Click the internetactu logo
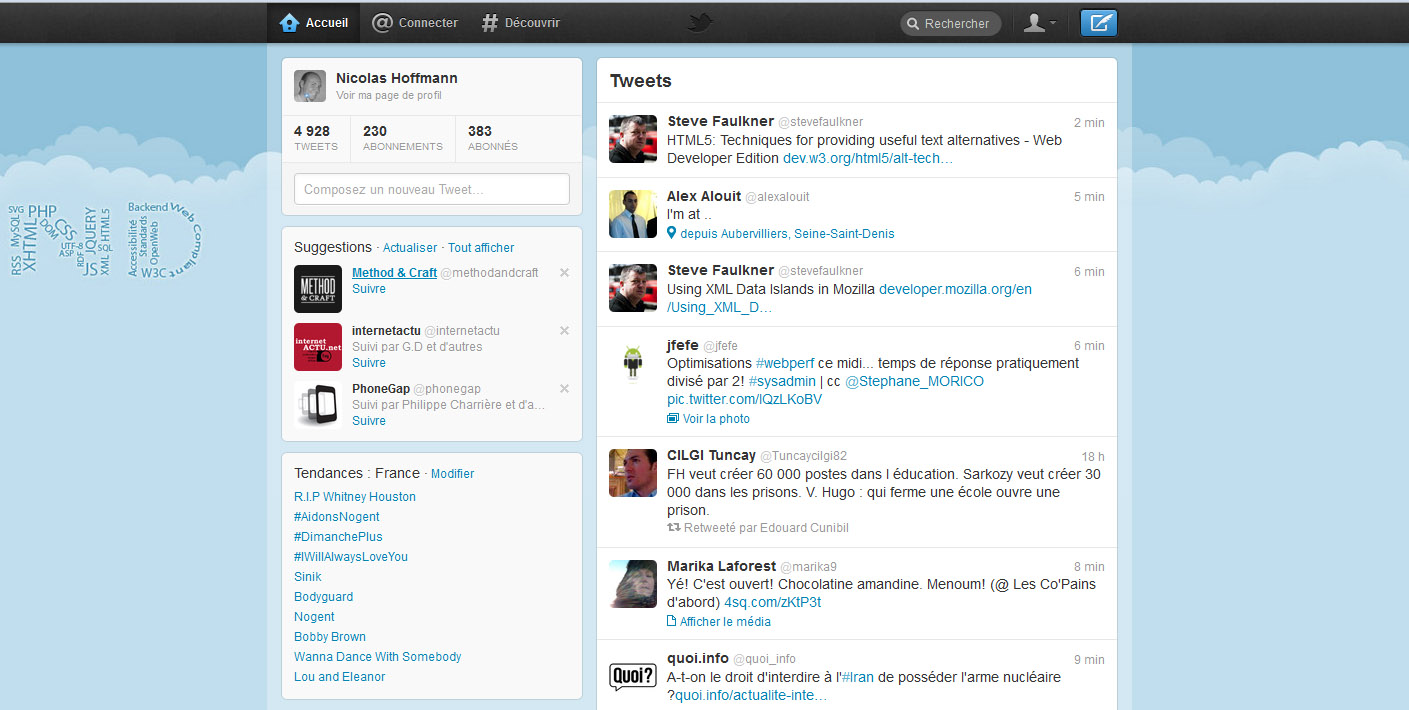1409x710 pixels. coord(318,346)
